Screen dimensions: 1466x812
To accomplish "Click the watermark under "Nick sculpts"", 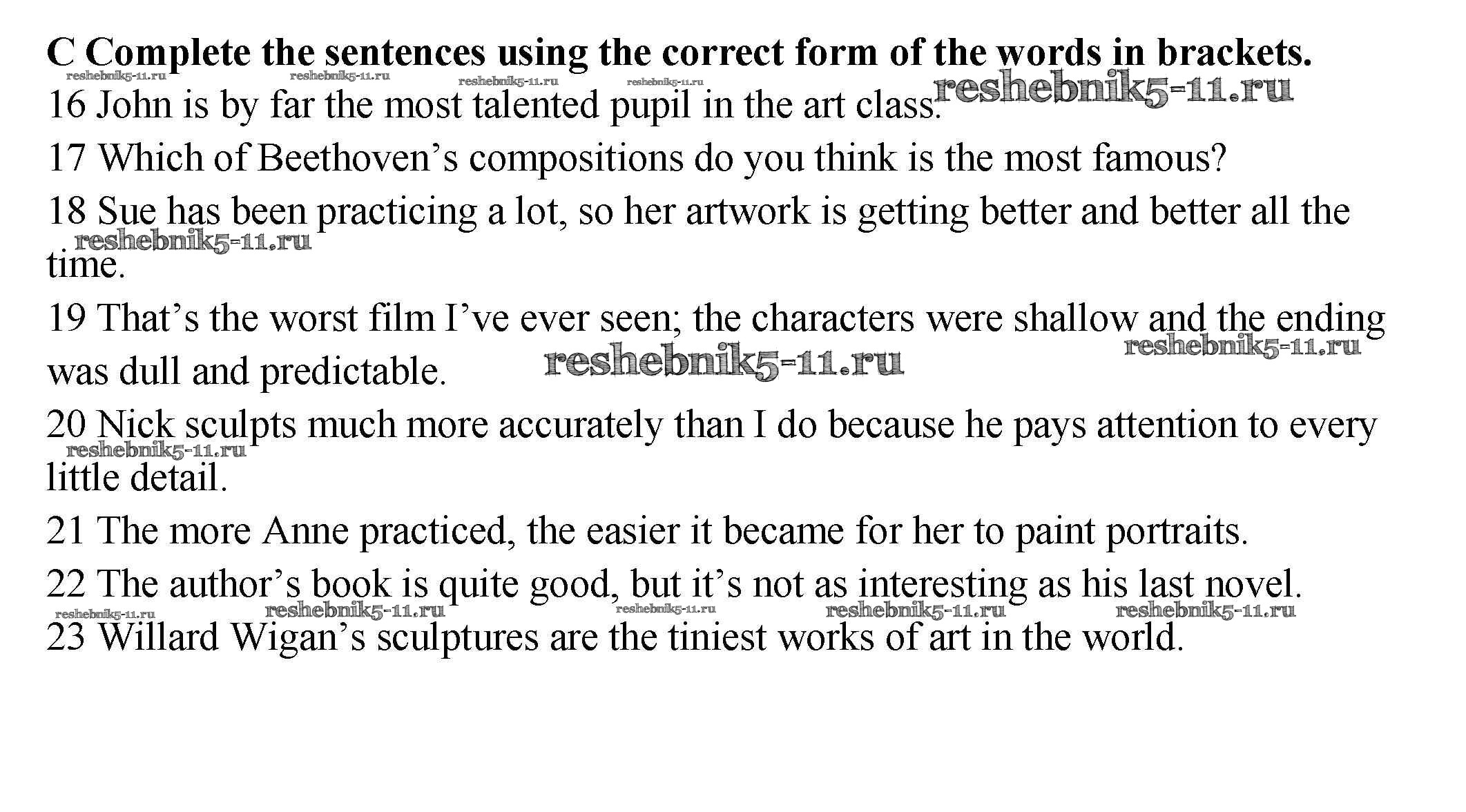I will point(156,452).
